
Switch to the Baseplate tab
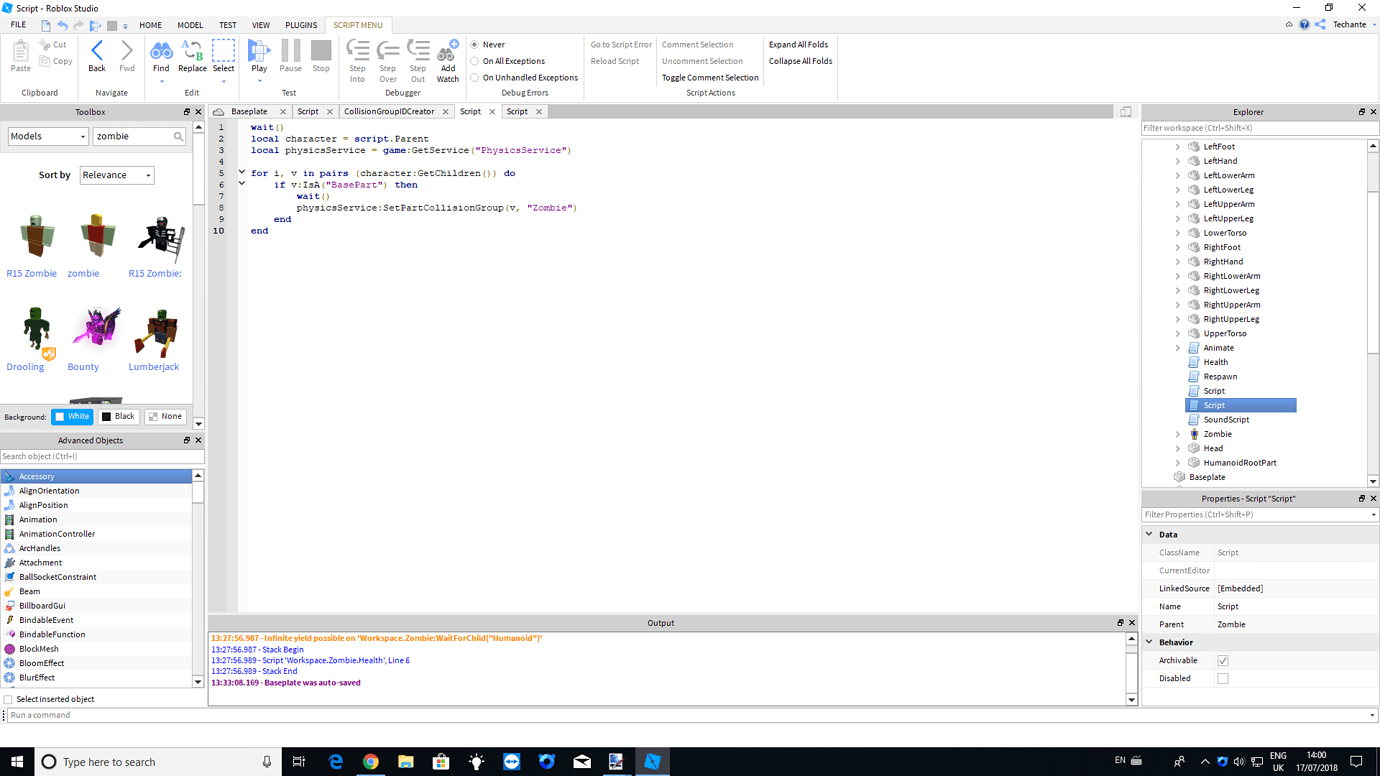click(x=249, y=111)
